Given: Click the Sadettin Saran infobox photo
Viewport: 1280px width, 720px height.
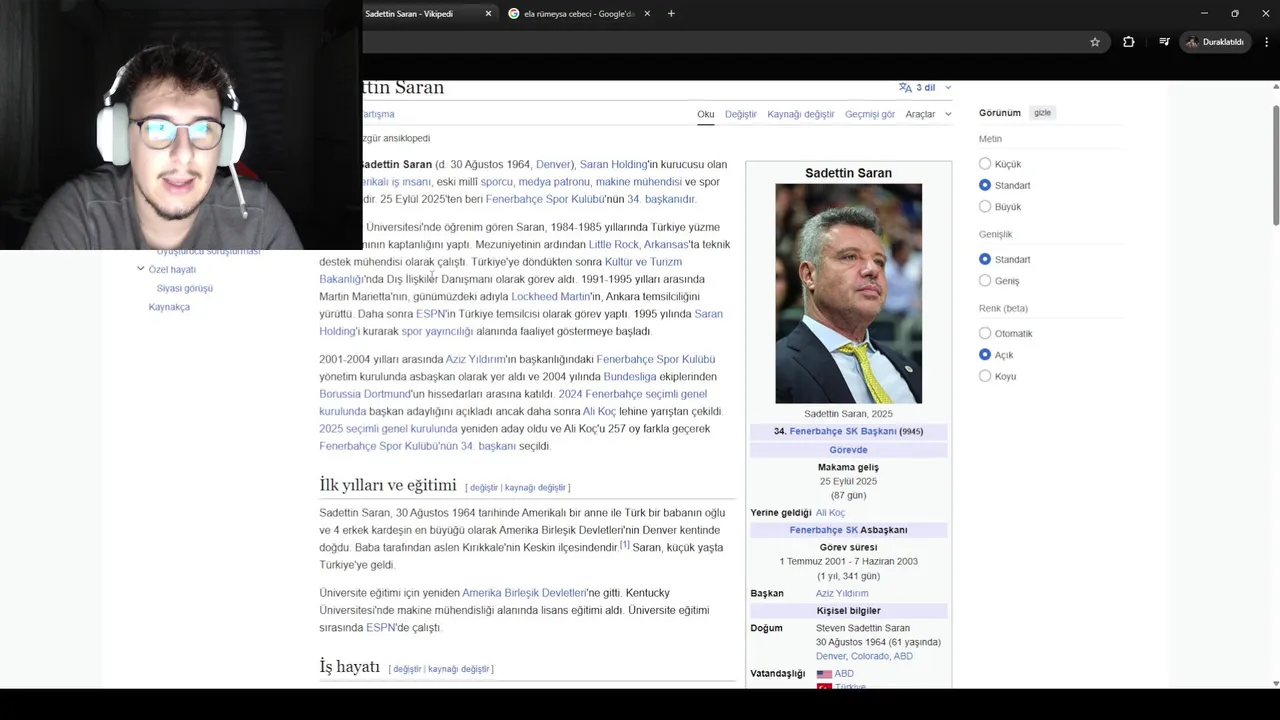Looking at the screenshot, I should click(x=848, y=293).
